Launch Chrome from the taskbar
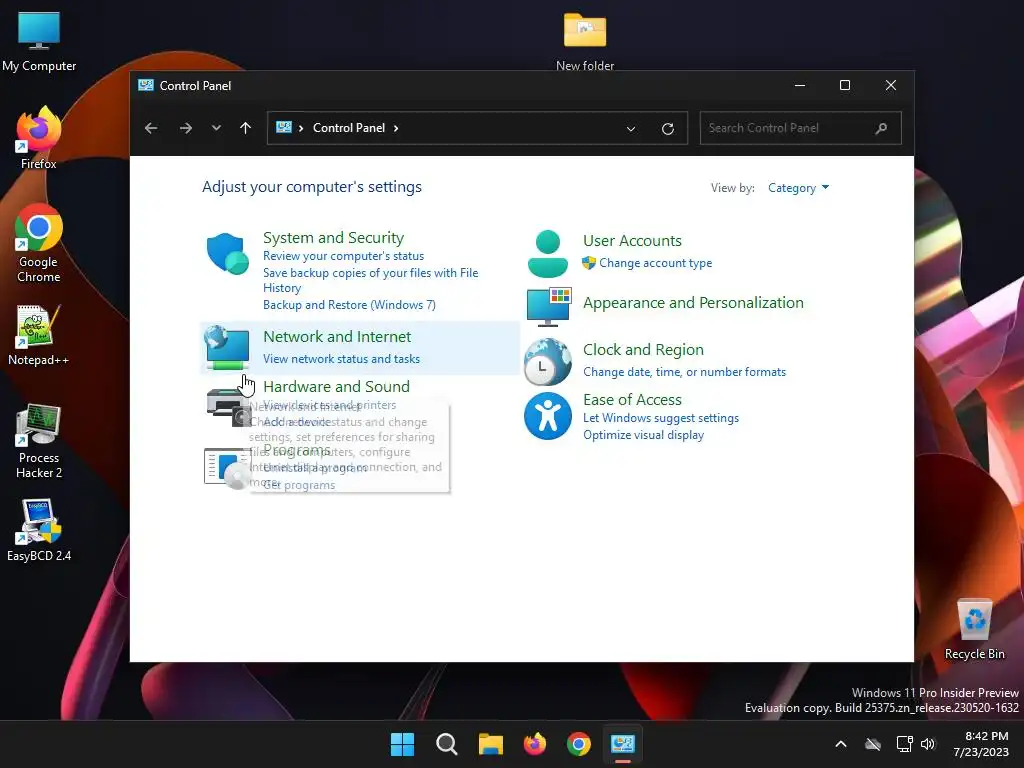Screen dimensions: 1024x768 click(579, 744)
